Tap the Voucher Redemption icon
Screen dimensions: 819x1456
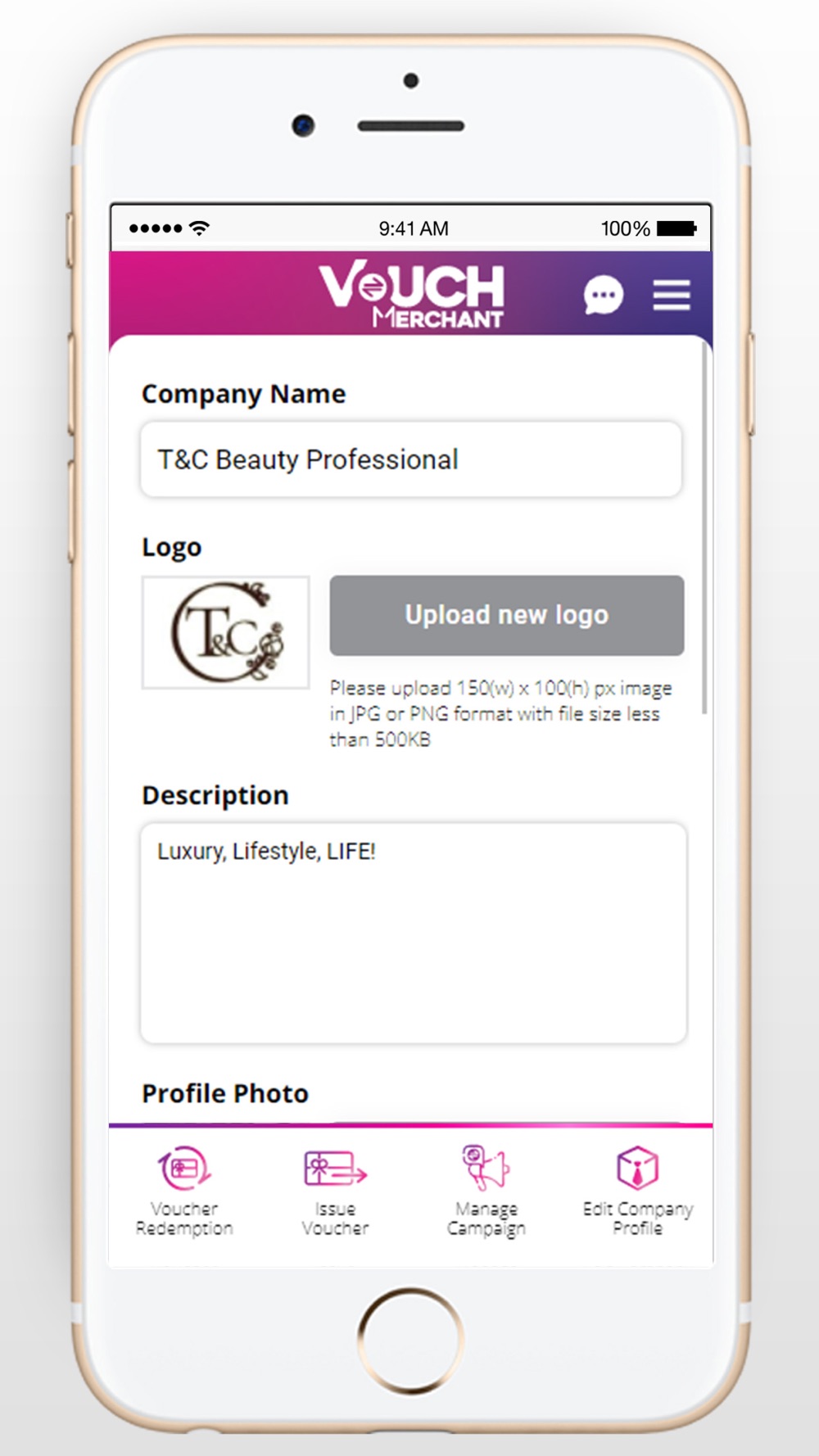click(184, 1168)
